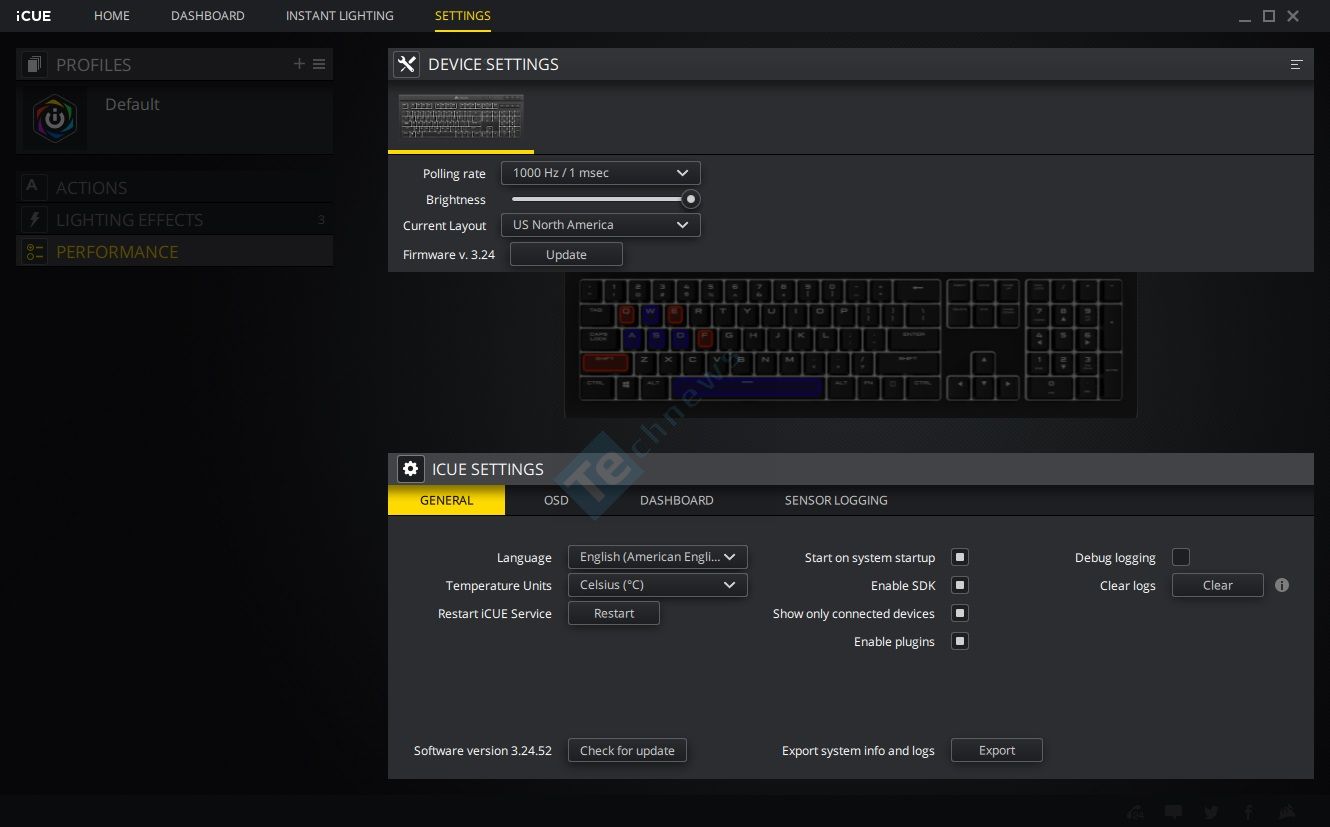Click the Firmware v. 3.24 label
1330x827 pixels.
click(449, 254)
